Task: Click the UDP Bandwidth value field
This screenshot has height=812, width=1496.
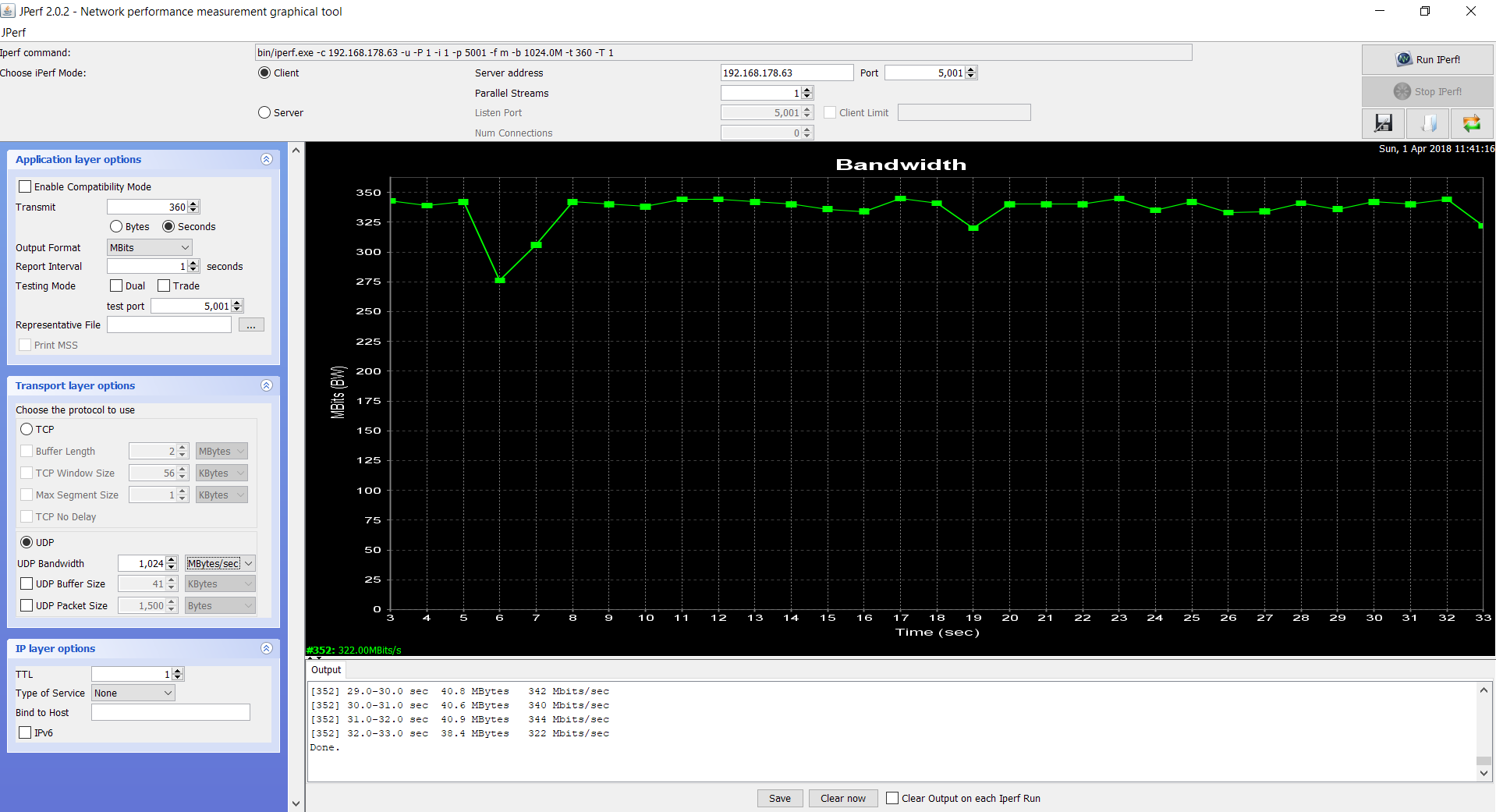Action: point(142,563)
